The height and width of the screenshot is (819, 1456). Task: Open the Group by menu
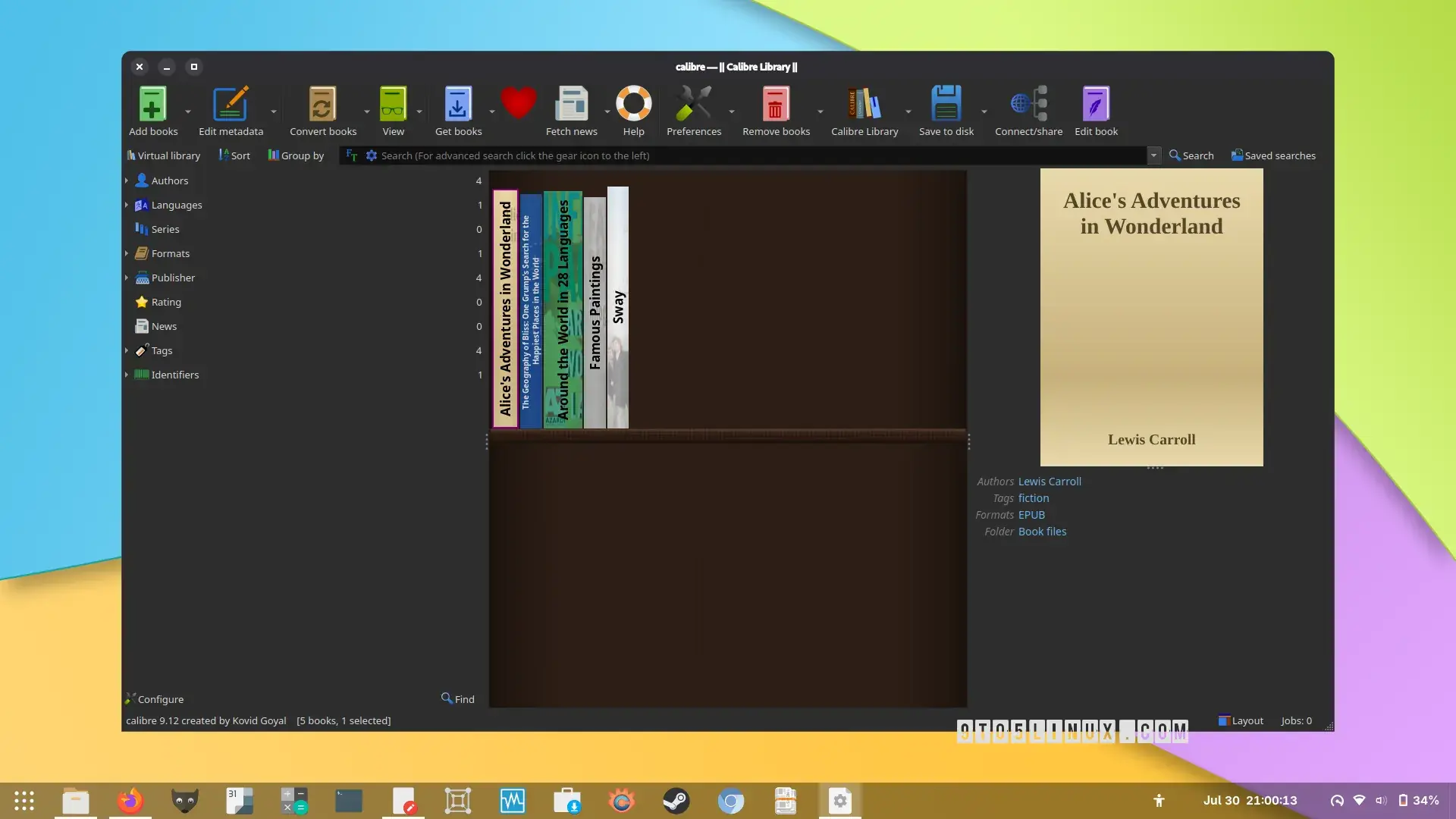click(296, 155)
